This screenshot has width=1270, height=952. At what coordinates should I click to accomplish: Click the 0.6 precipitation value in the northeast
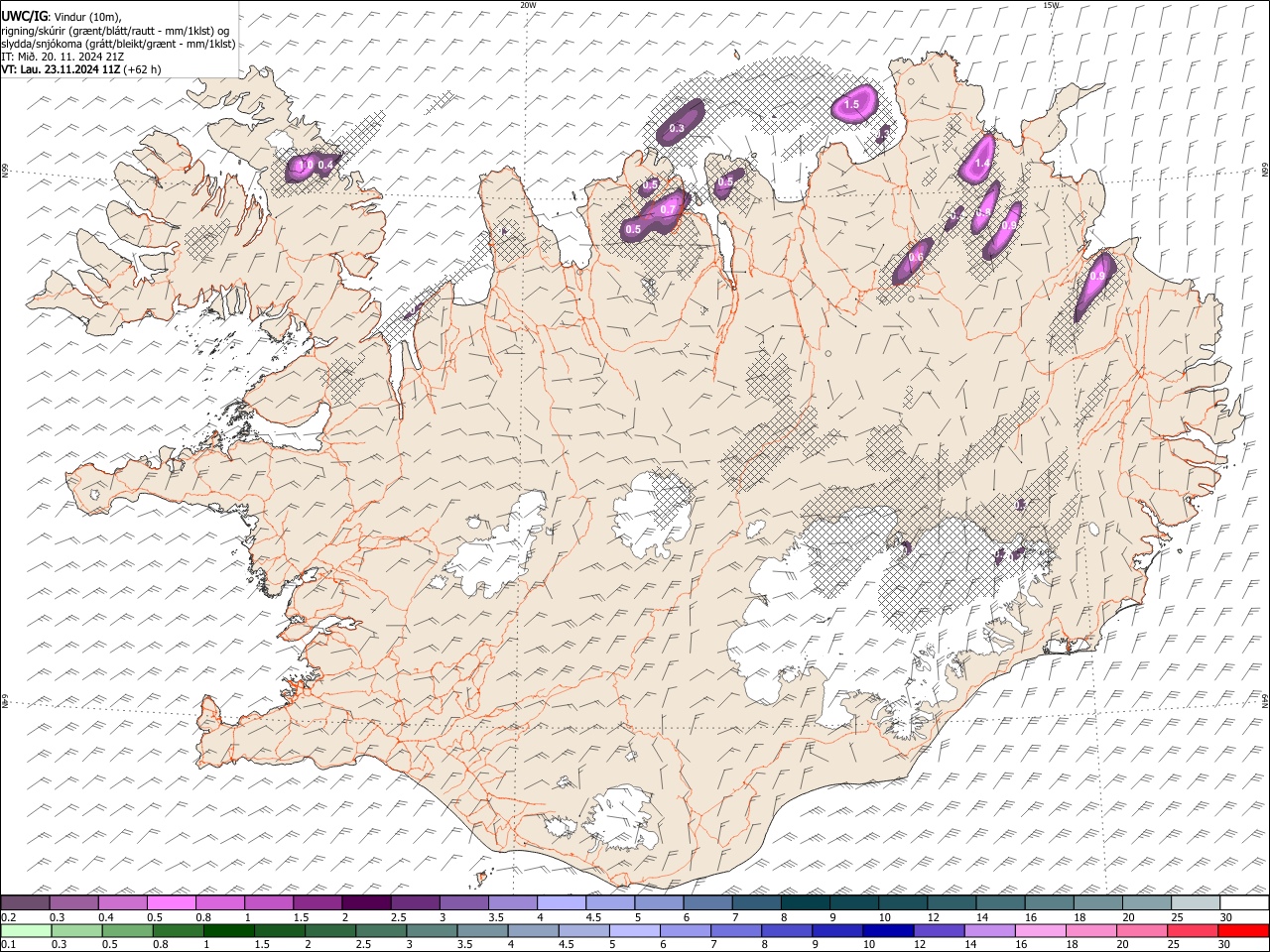coord(916,258)
